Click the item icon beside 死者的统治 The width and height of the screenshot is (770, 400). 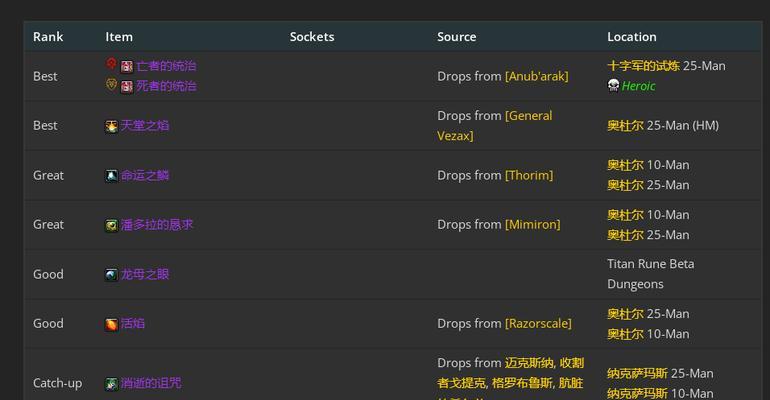coord(127,86)
